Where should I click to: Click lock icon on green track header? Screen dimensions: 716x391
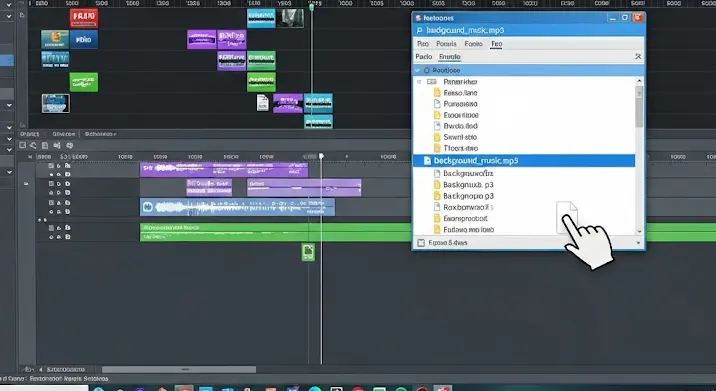[59, 227]
